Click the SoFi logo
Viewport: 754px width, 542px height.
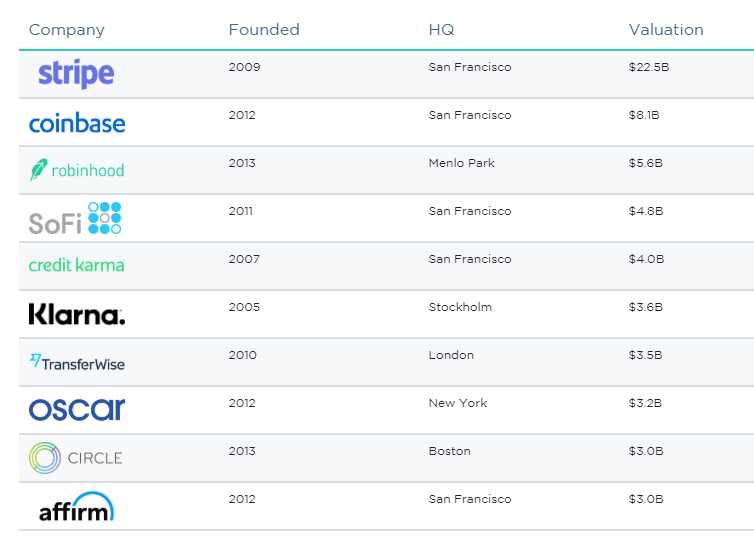click(x=75, y=219)
